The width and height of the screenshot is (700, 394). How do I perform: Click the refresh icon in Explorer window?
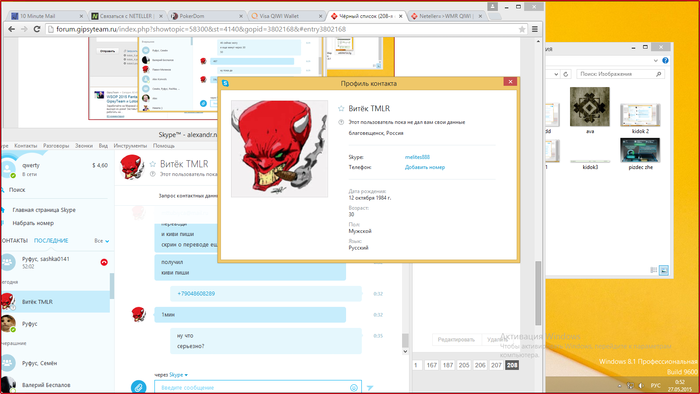[566, 74]
